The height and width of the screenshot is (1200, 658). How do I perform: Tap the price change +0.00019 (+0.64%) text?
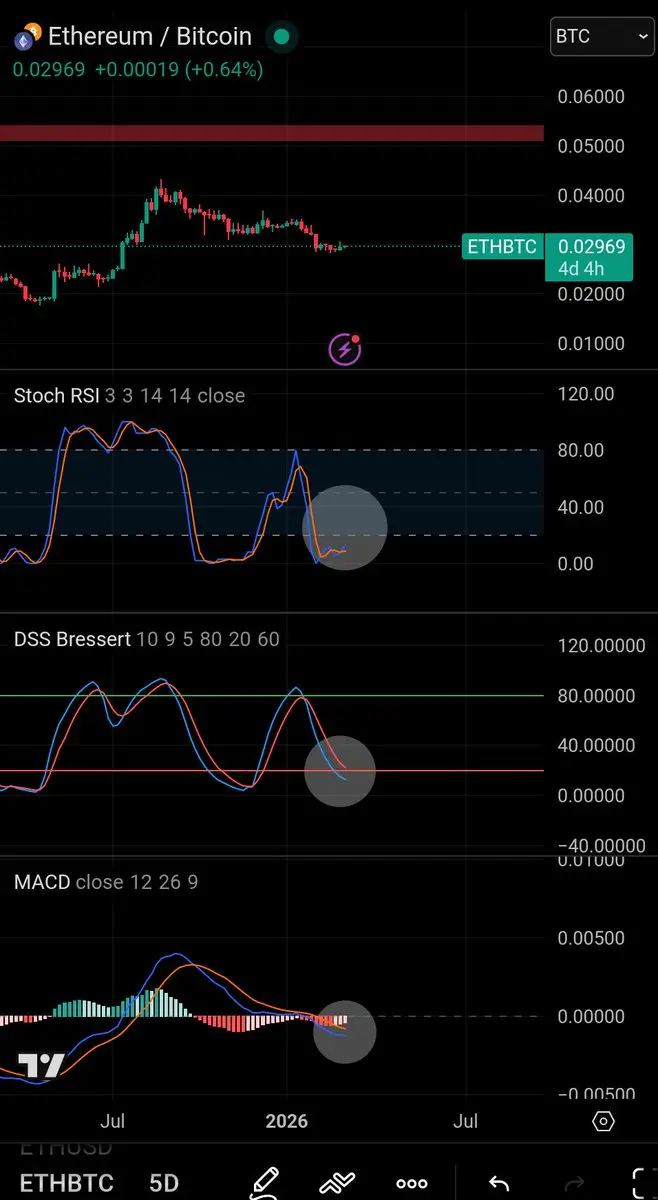[178, 69]
